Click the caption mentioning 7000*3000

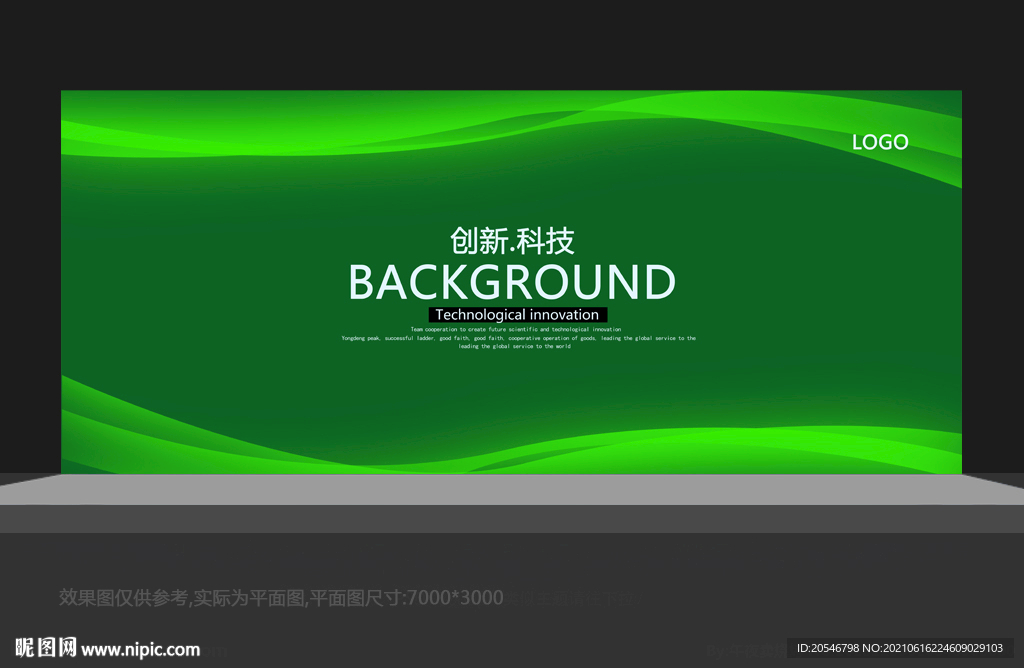281,597
